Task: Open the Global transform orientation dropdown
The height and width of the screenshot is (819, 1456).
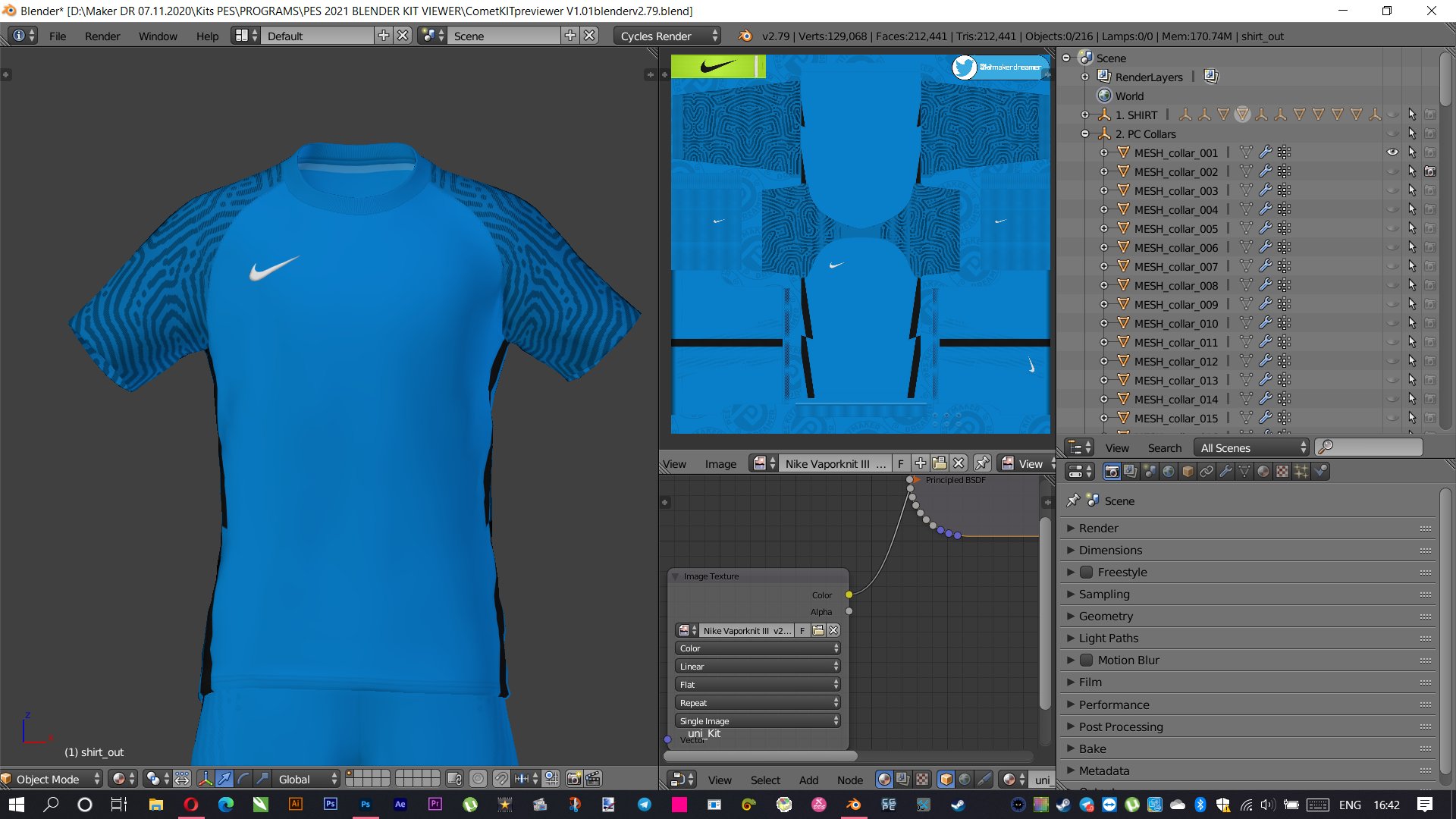Action: [306, 779]
